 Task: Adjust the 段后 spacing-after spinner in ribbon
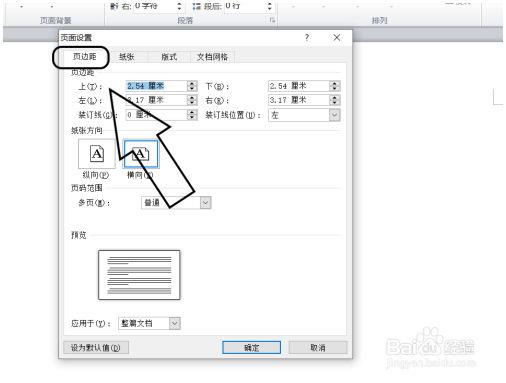[x=269, y=6]
